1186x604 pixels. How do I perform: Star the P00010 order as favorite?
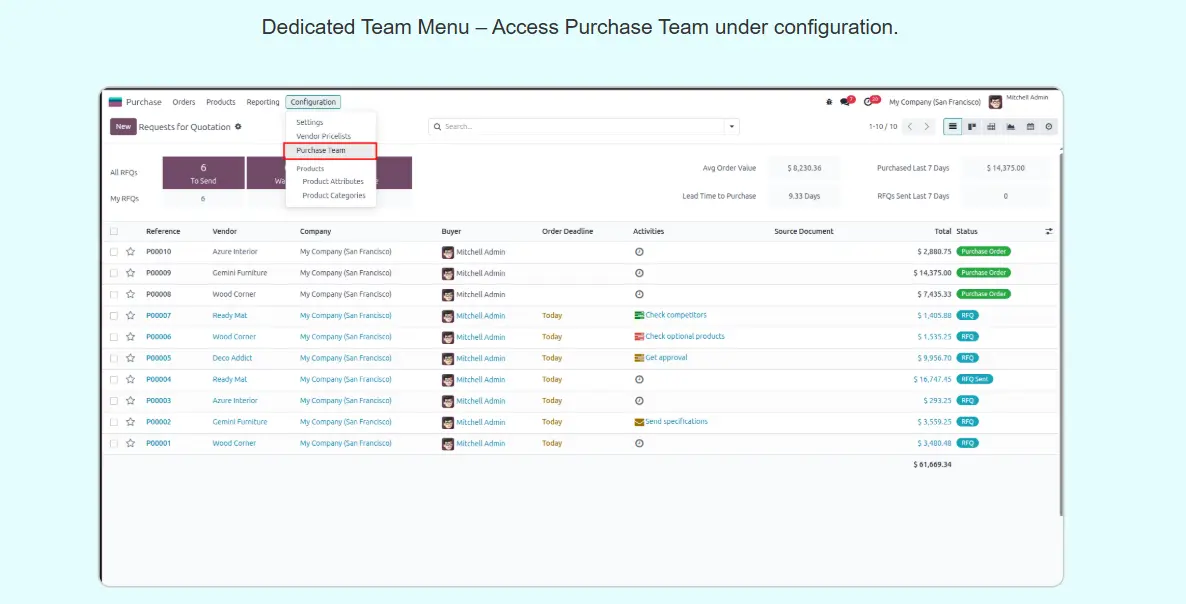tap(130, 252)
